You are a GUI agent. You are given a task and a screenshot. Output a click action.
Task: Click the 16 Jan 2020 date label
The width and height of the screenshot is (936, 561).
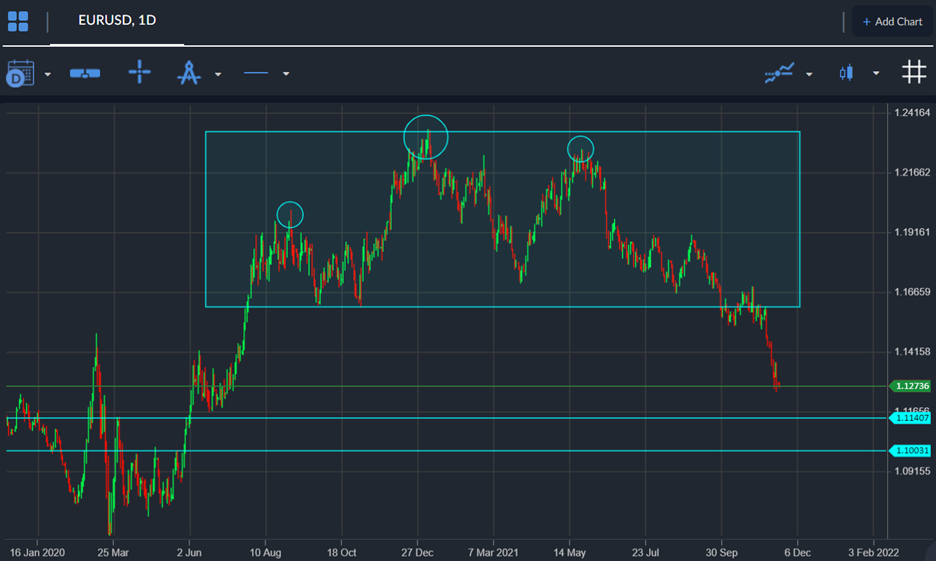pyautogui.click(x=38, y=553)
